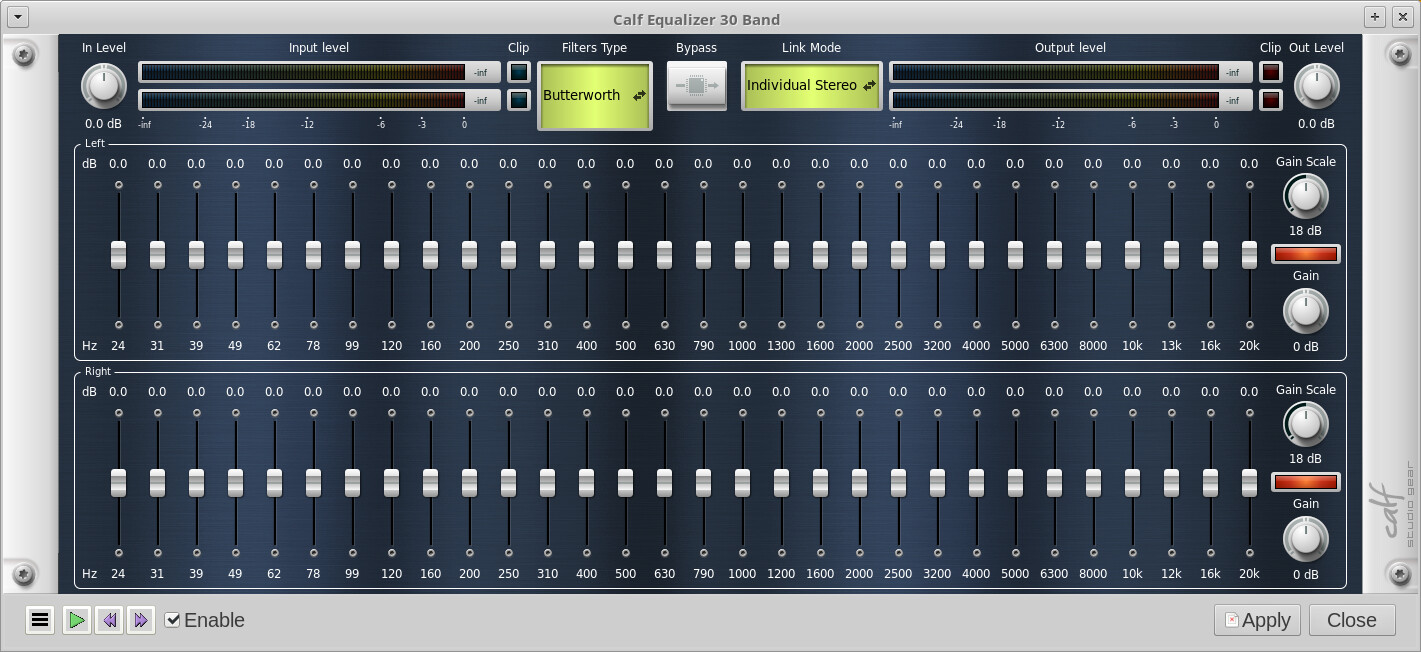Click the Left channel 1300 frequency label
This screenshot has width=1421, height=652.
coord(781,346)
